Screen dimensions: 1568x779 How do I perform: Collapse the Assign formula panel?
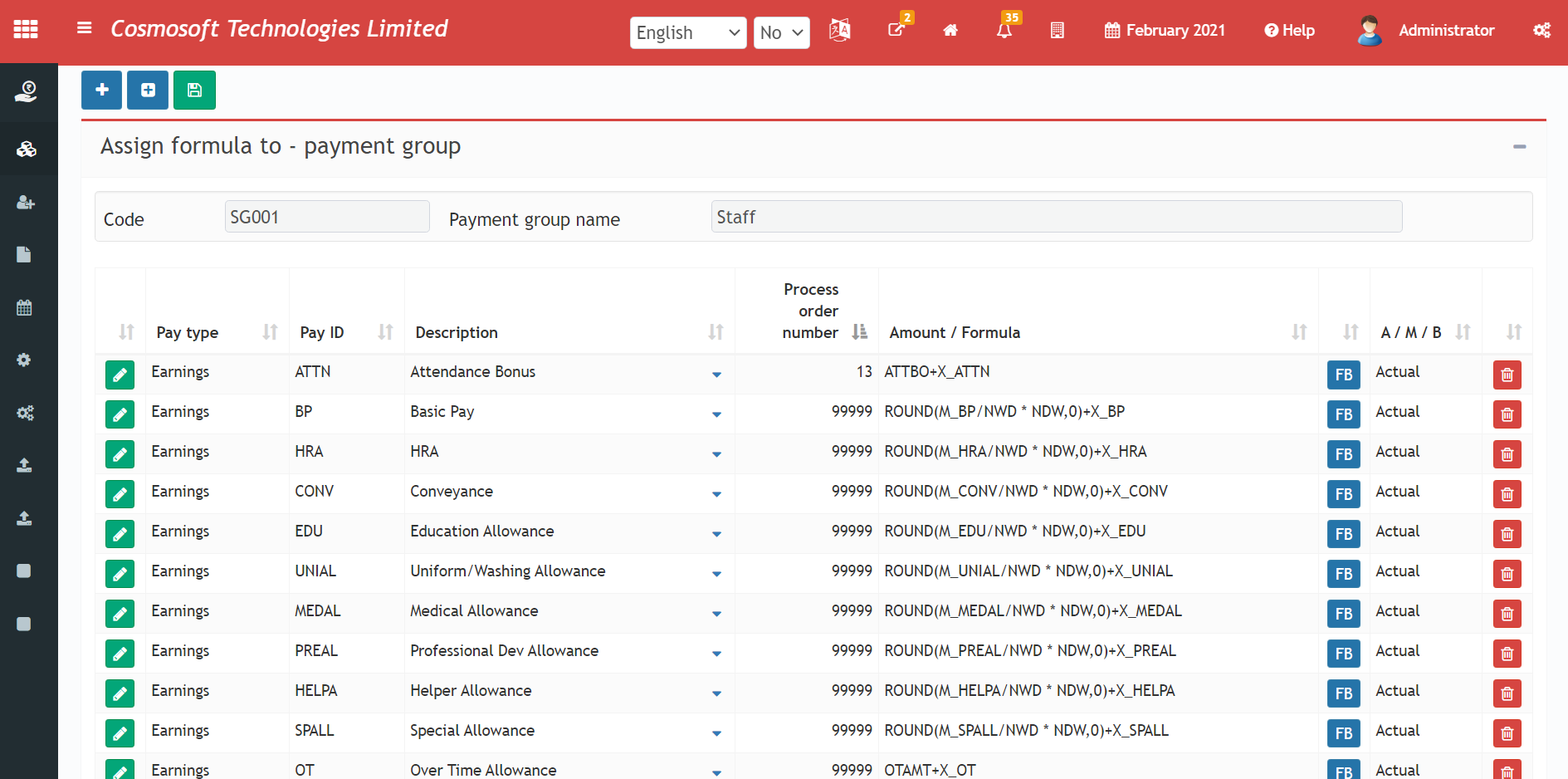pyautogui.click(x=1519, y=147)
